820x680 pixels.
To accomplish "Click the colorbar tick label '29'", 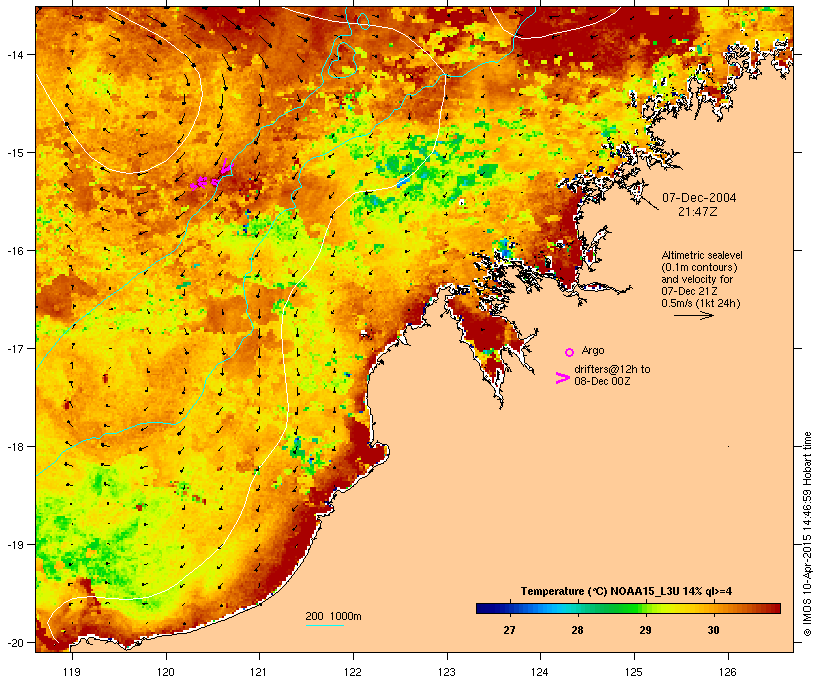I will pyautogui.click(x=645, y=630).
